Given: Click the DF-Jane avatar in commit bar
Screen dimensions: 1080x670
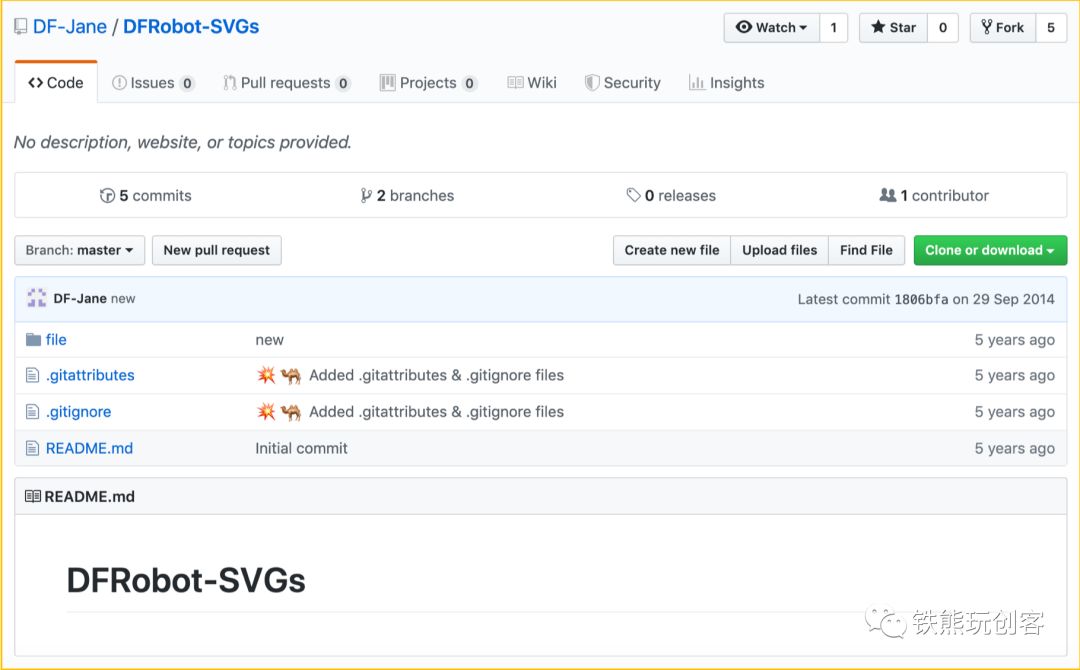Looking at the screenshot, I should pyautogui.click(x=37, y=298).
